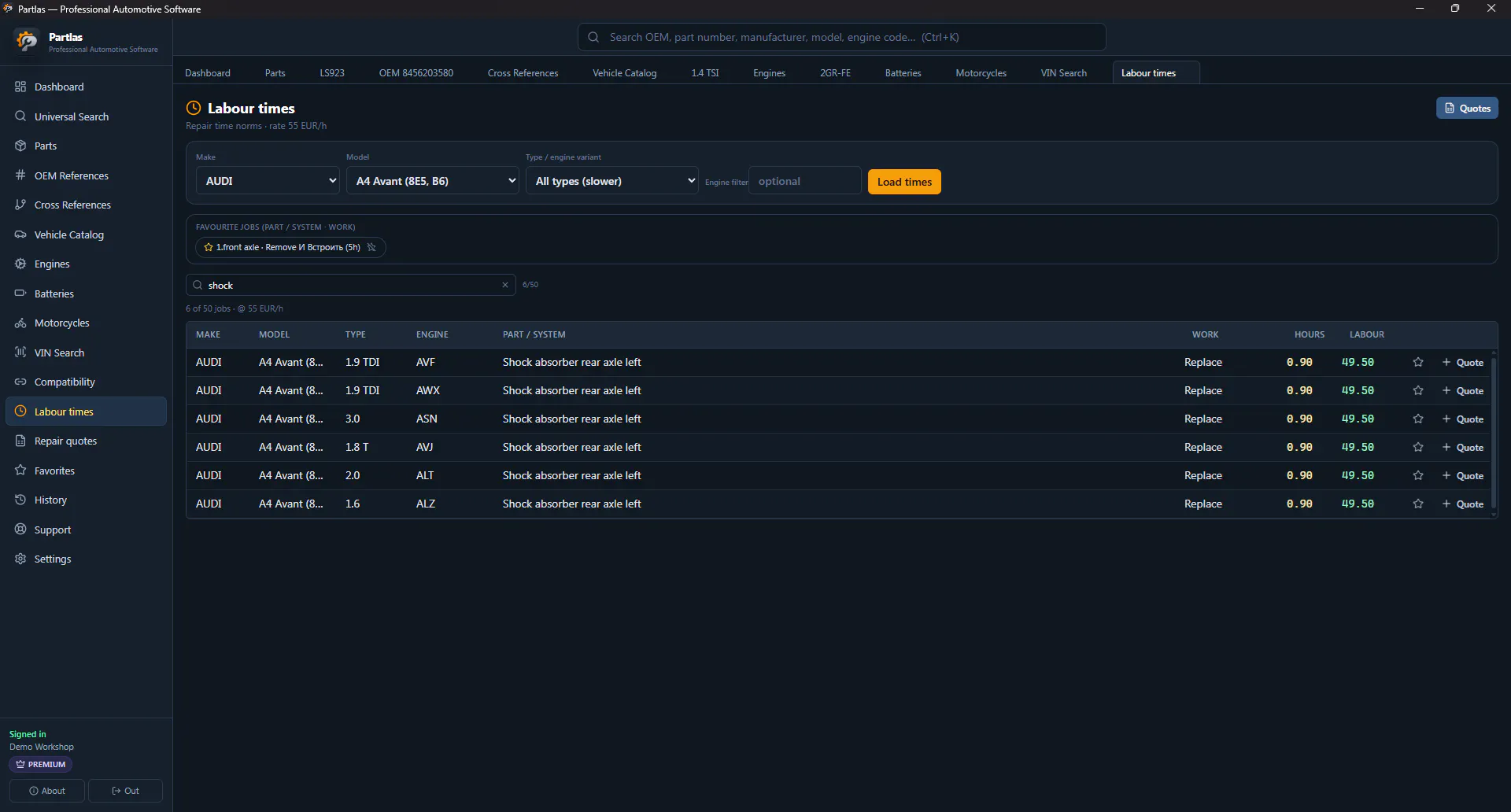Click the Engine filter optional field
The height and width of the screenshot is (812, 1511).
click(x=804, y=181)
